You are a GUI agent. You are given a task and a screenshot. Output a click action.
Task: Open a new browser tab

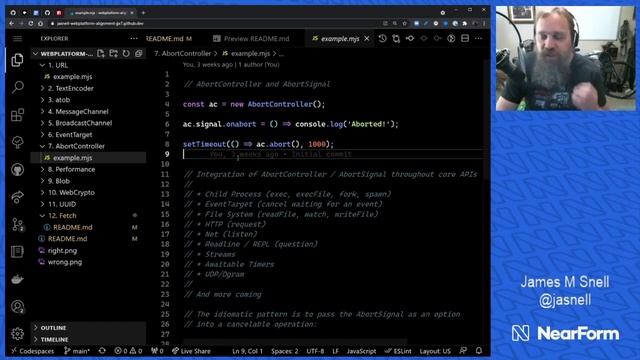pyautogui.click(x=143, y=13)
